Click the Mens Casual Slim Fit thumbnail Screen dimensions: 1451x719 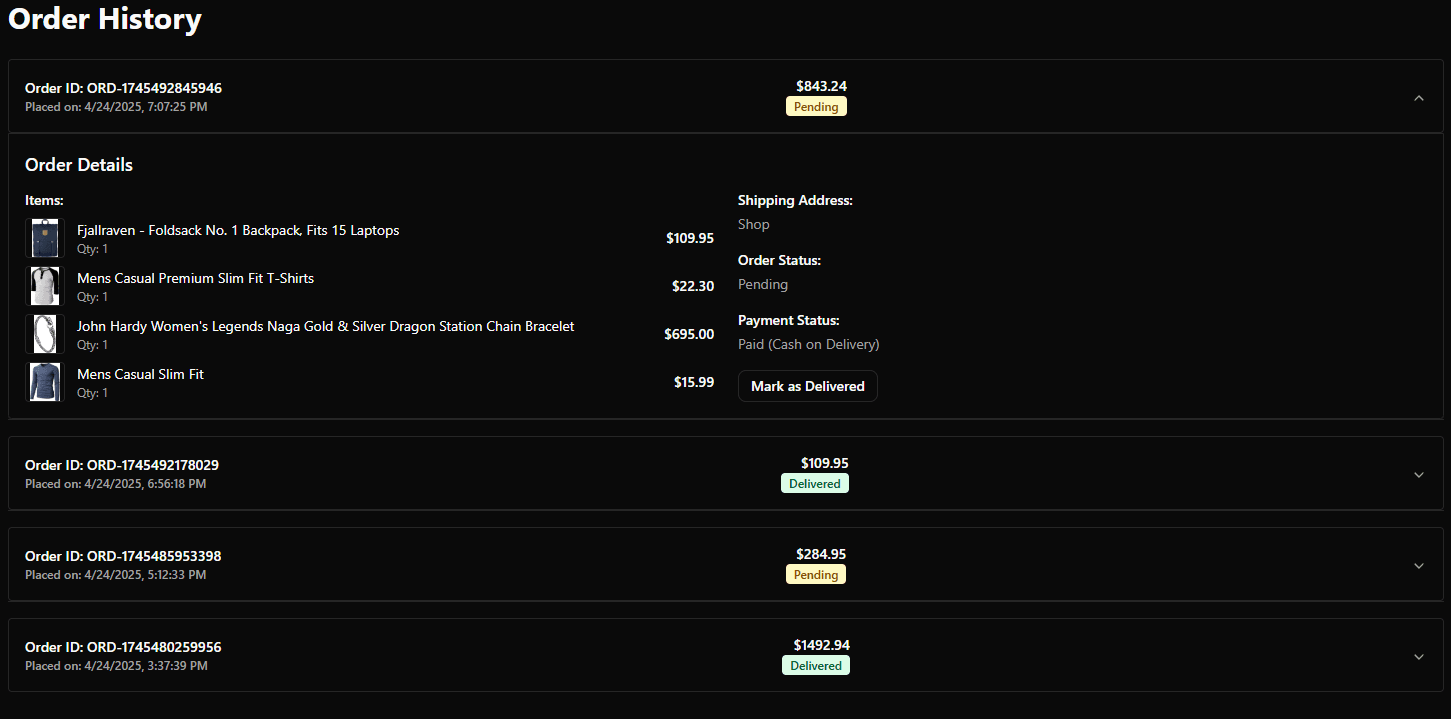click(45, 382)
